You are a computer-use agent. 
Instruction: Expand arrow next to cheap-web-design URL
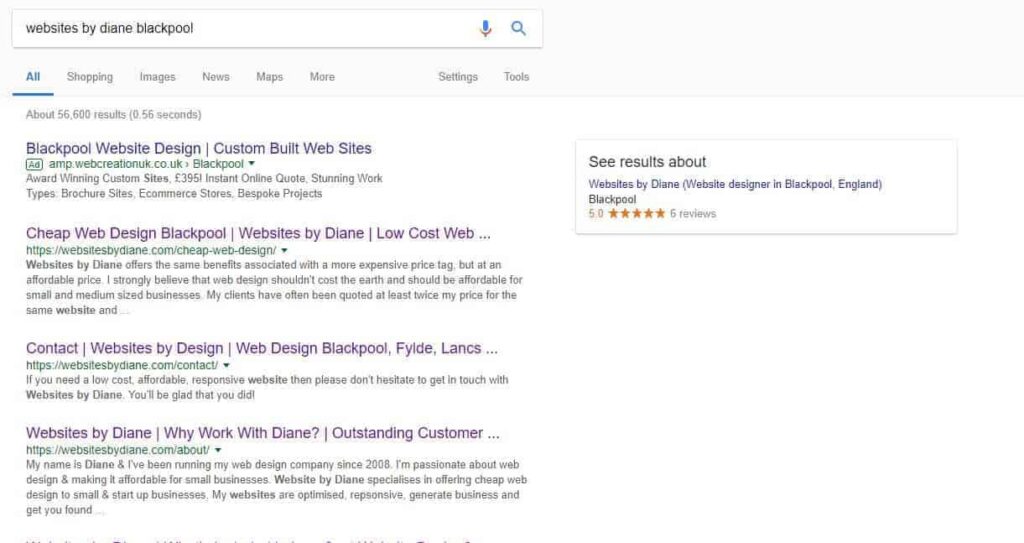coord(284,250)
